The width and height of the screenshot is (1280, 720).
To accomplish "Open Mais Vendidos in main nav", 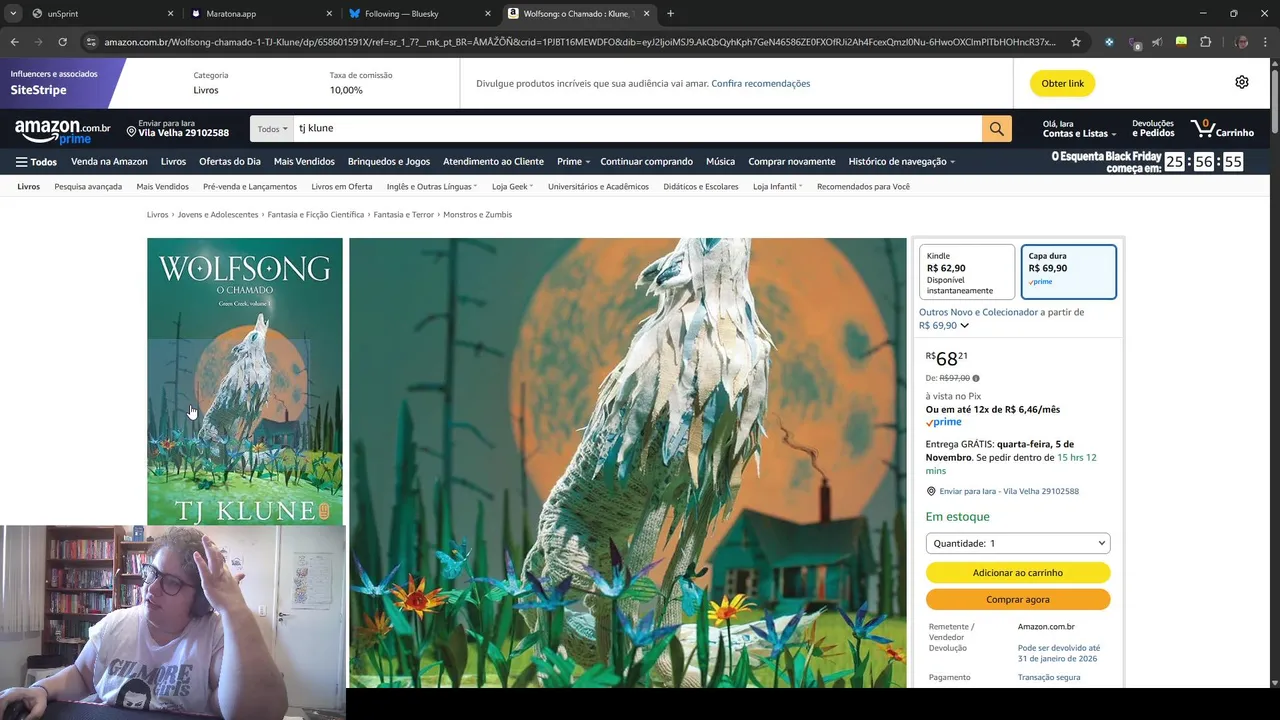I will [304, 161].
